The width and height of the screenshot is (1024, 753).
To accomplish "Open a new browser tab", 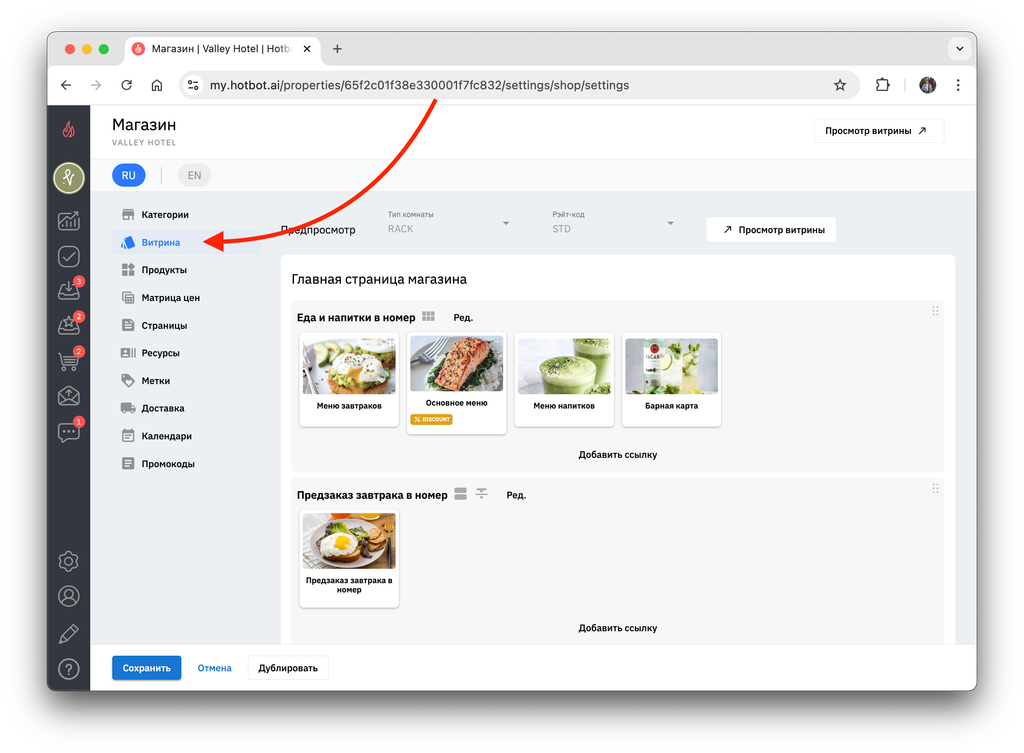I will pos(337,48).
